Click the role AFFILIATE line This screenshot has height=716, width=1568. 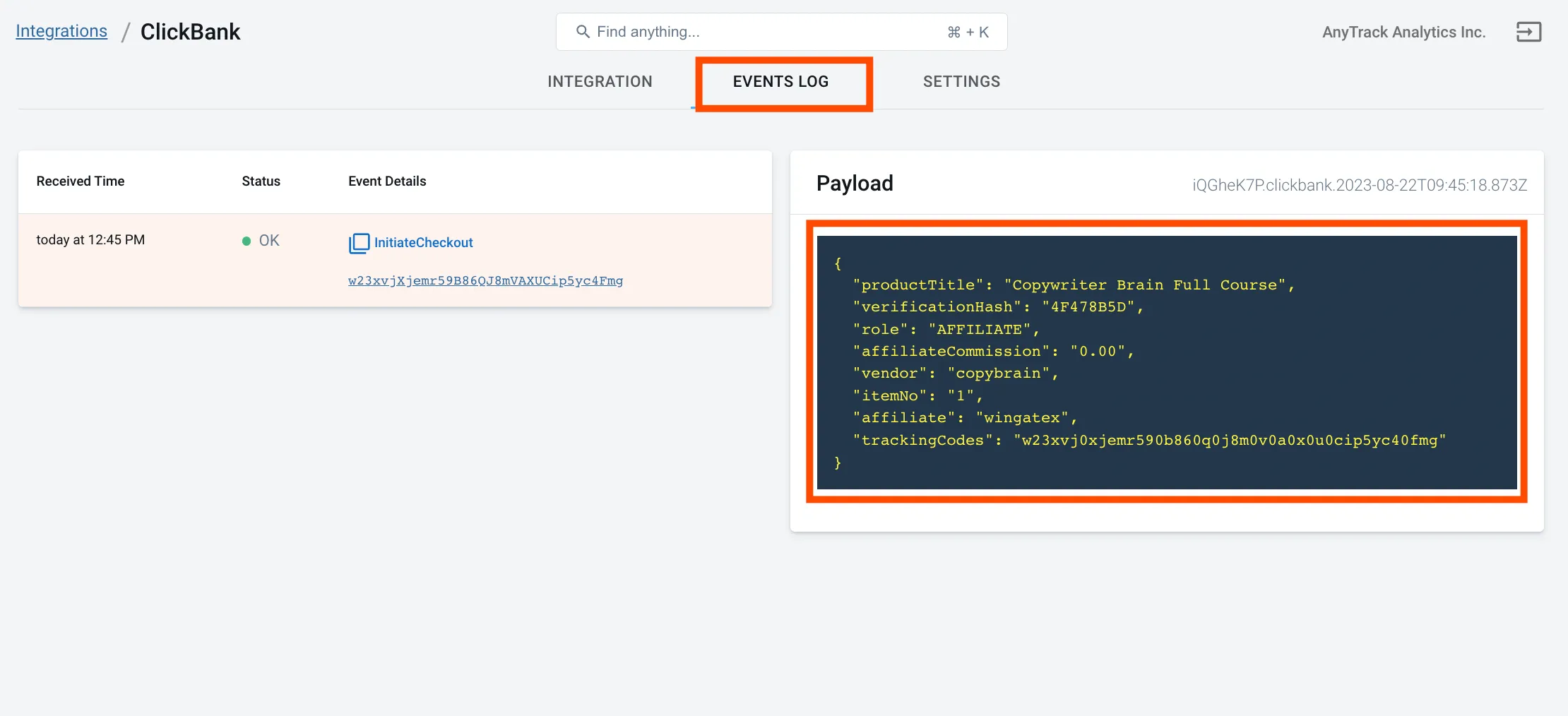(x=946, y=330)
